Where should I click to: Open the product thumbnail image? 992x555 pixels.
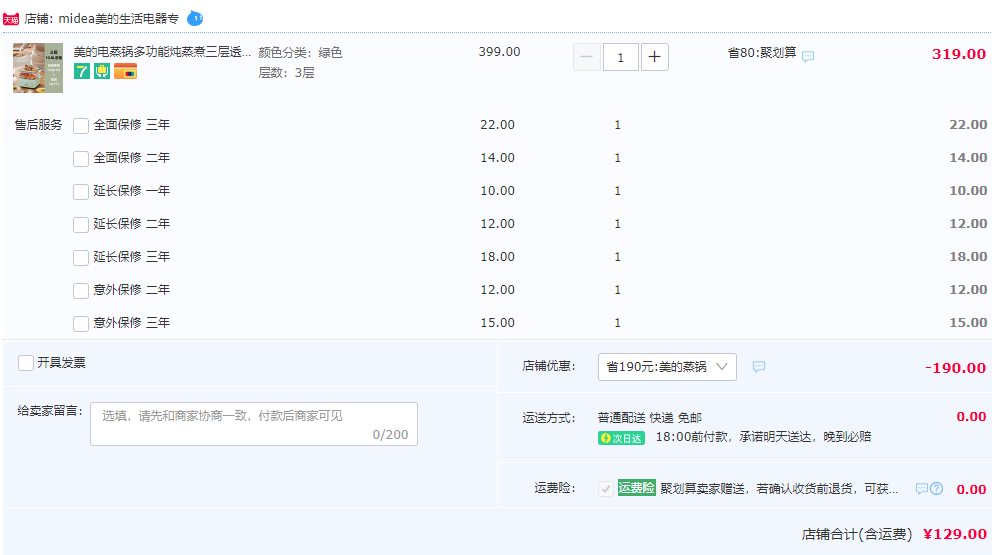click(38, 68)
